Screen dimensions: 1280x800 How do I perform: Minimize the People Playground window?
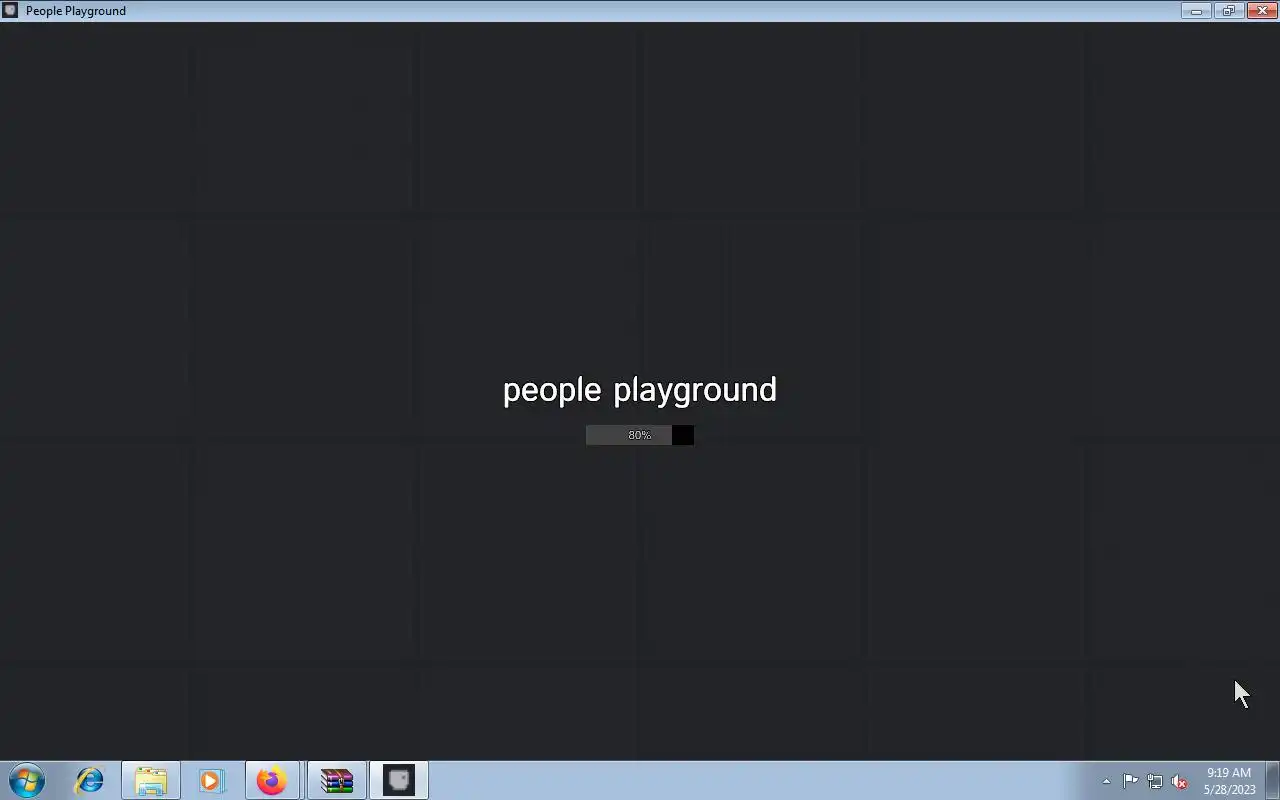click(x=1196, y=10)
